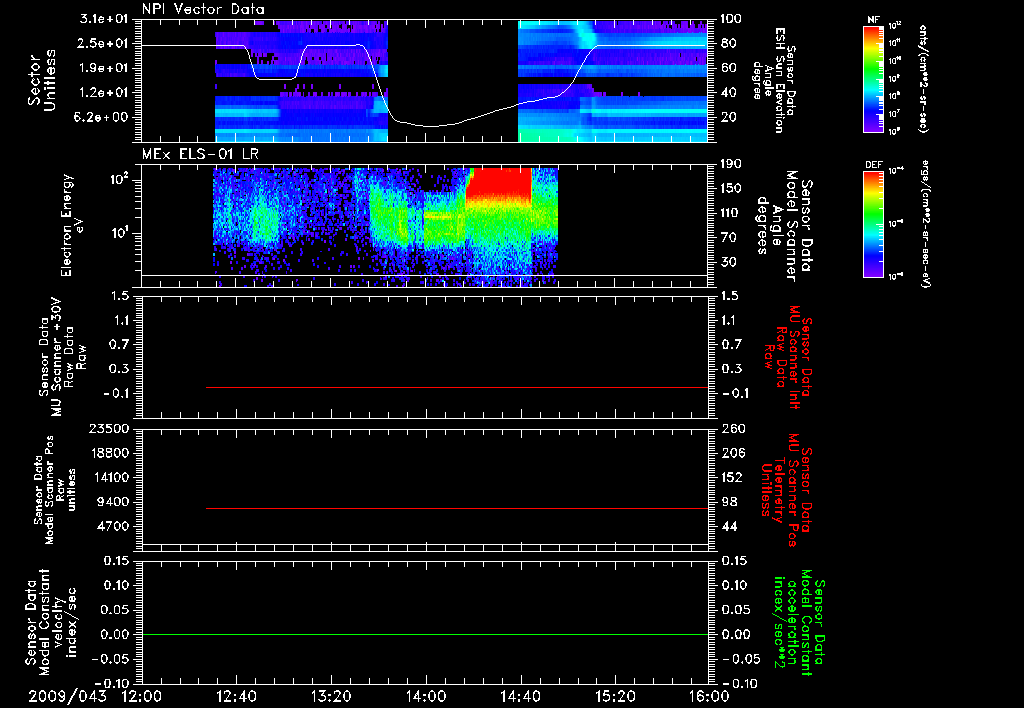Click the red "MU Scanner Pos Telemetry" title
The image size is (1024, 708).
(x=786, y=489)
